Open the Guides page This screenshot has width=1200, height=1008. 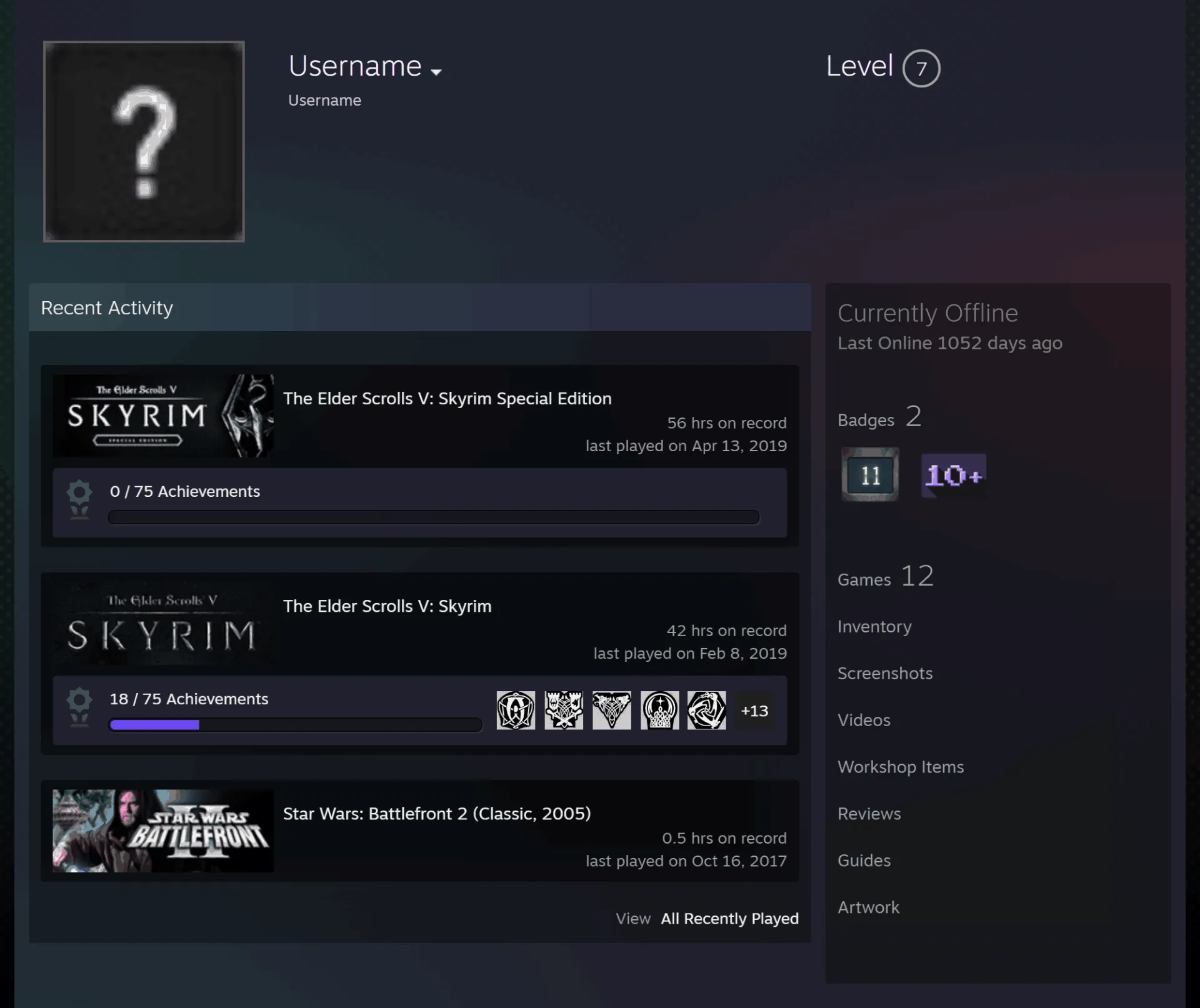[x=864, y=861]
